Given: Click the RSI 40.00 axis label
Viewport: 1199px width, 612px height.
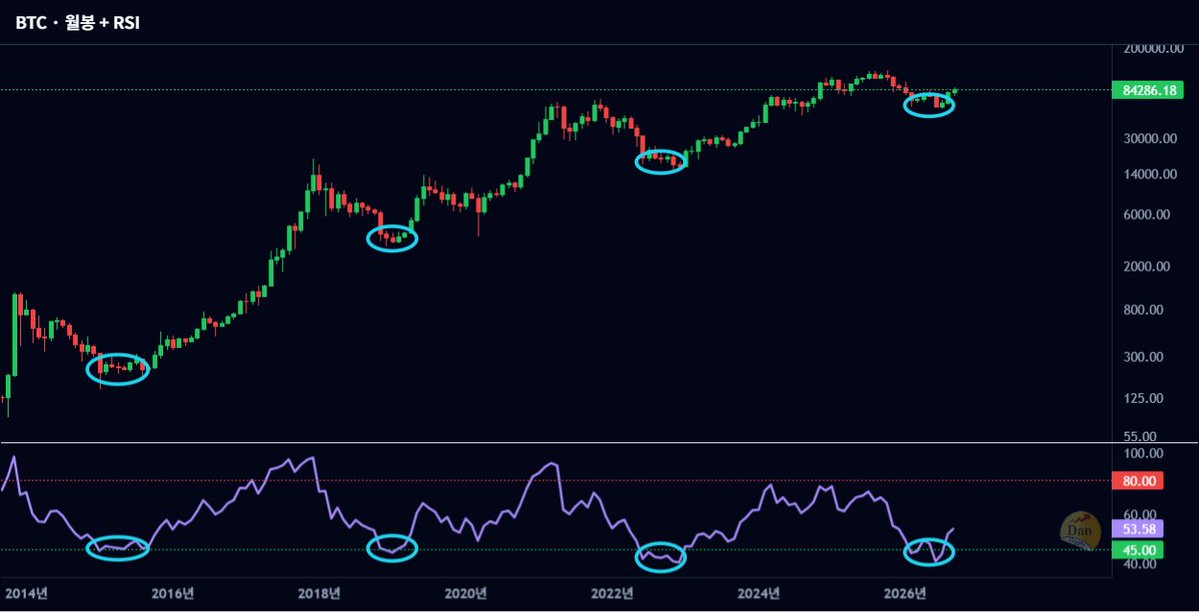Looking at the screenshot, I should click(1141, 564).
